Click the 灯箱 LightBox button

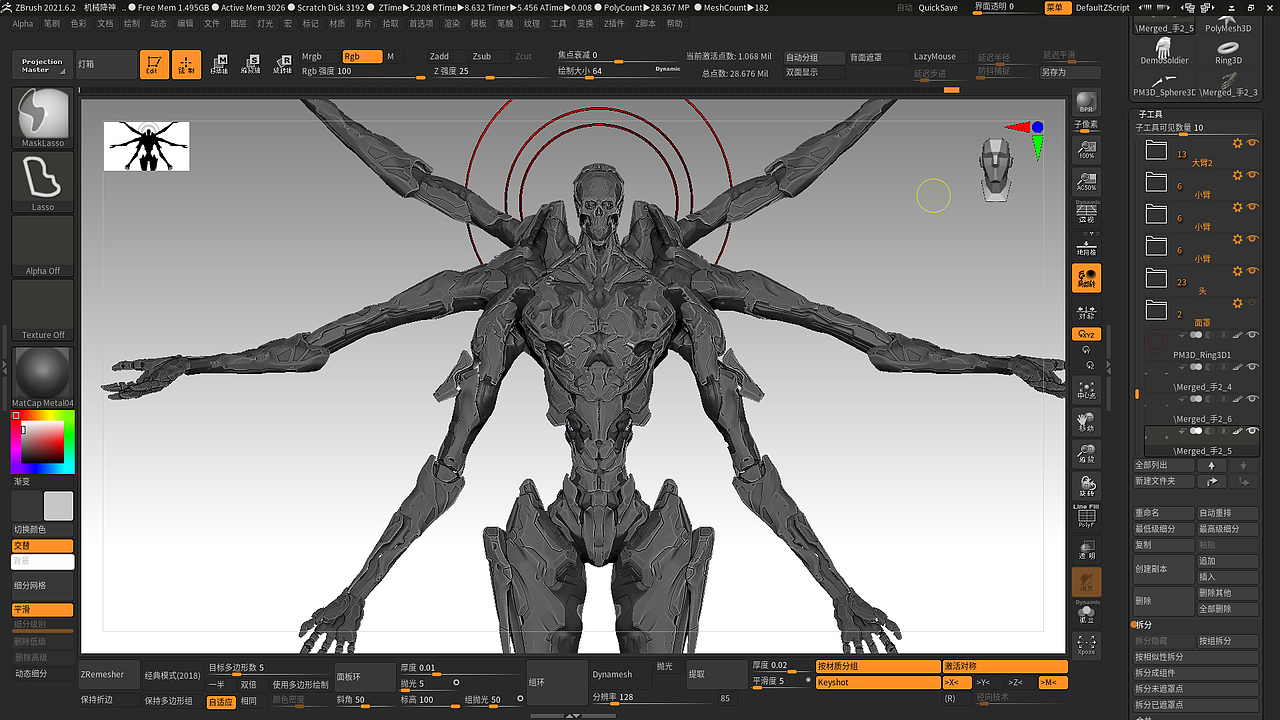106,65
